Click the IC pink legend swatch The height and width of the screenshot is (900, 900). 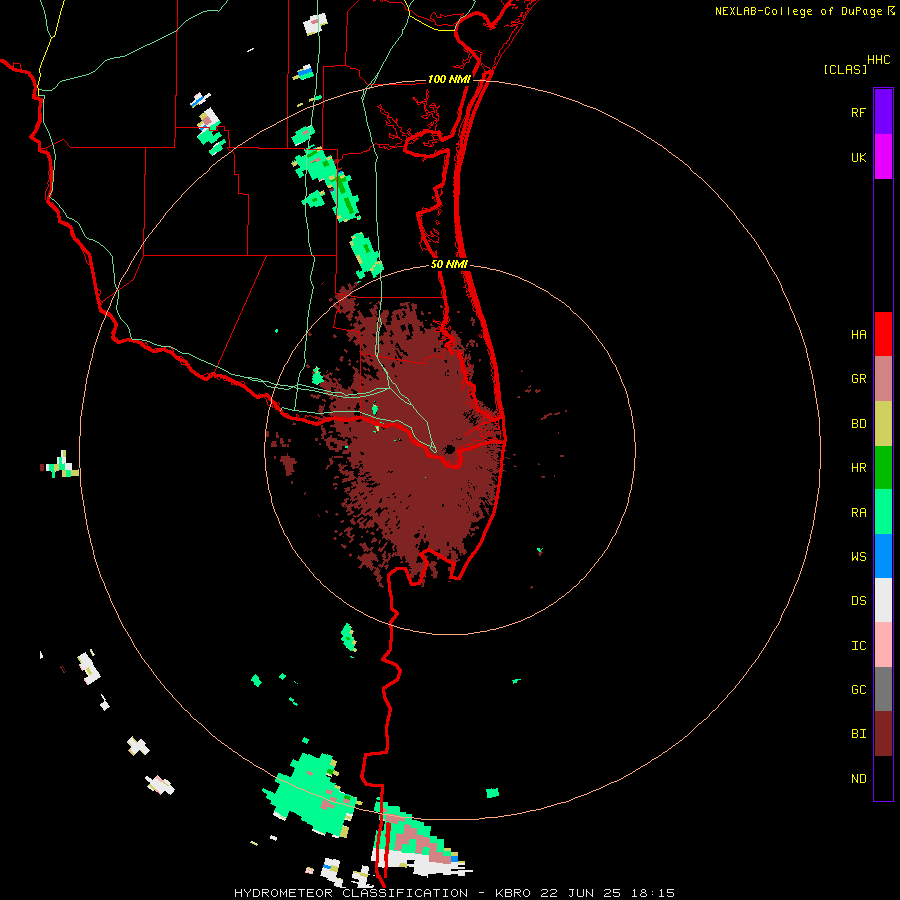[883, 645]
